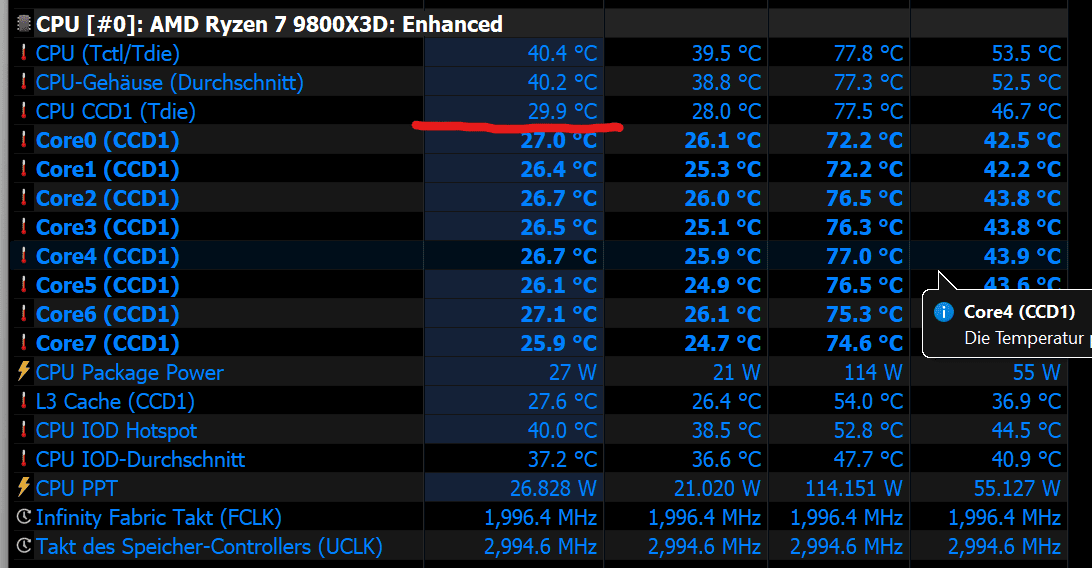This screenshot has height=568, width=1092.
Task: Click the 26.828 W current CPU PPT value
Action: click(553, 488)
